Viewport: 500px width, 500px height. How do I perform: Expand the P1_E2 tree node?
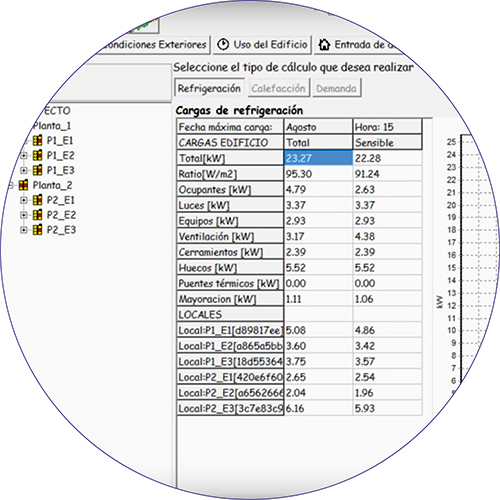coord(24,156)
